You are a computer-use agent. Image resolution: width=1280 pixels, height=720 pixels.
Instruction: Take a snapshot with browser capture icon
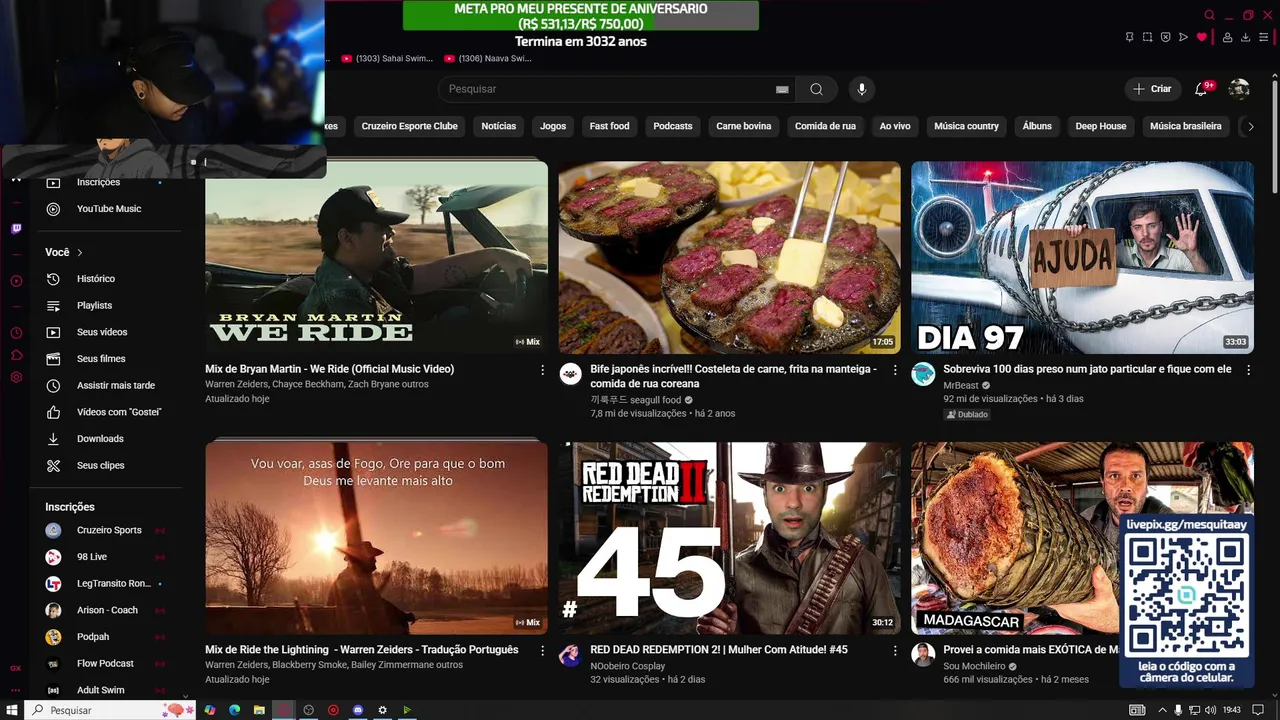coord(1147,37)
